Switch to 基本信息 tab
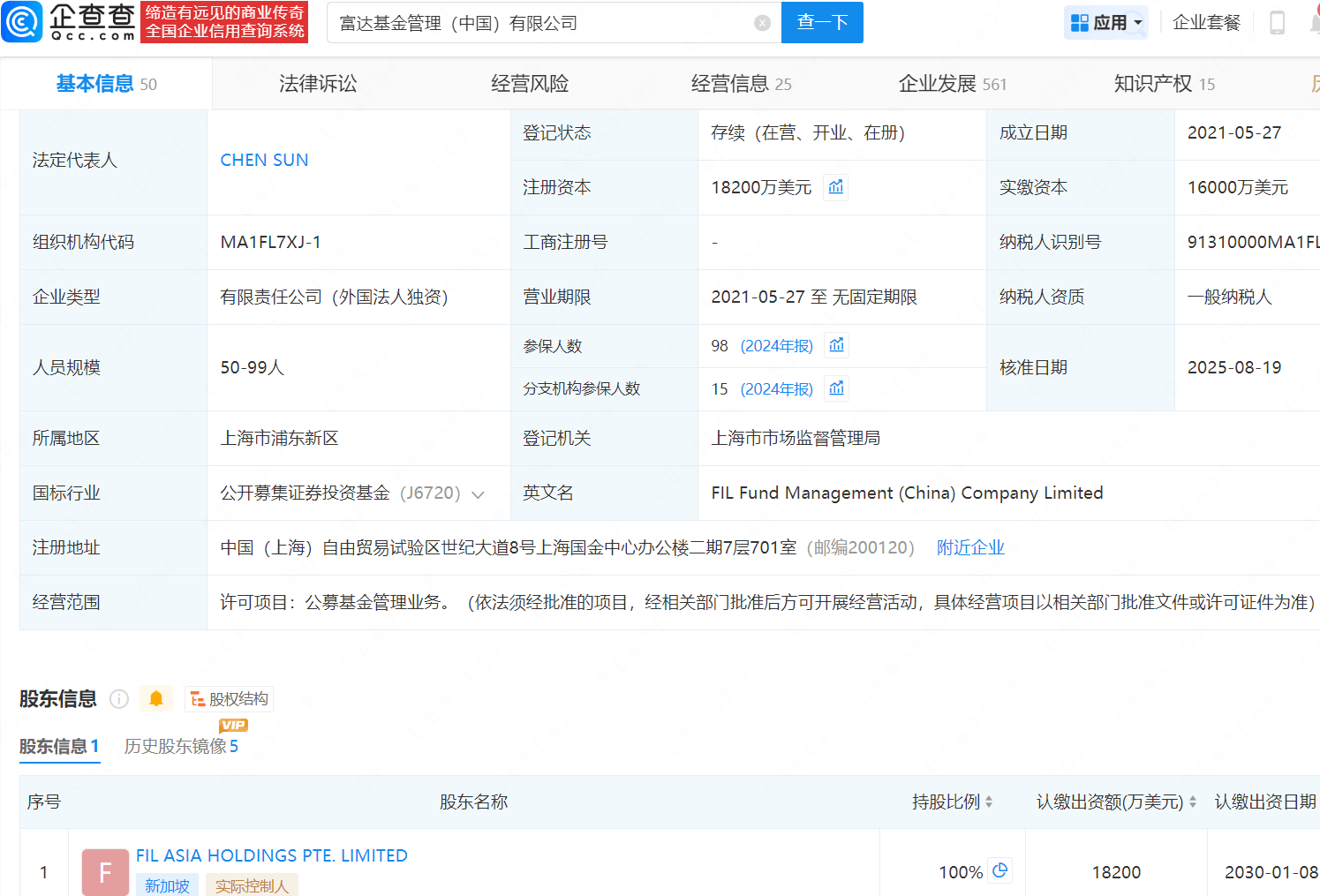Viewport: 1320px width, 896px height. tap(106, 84)
